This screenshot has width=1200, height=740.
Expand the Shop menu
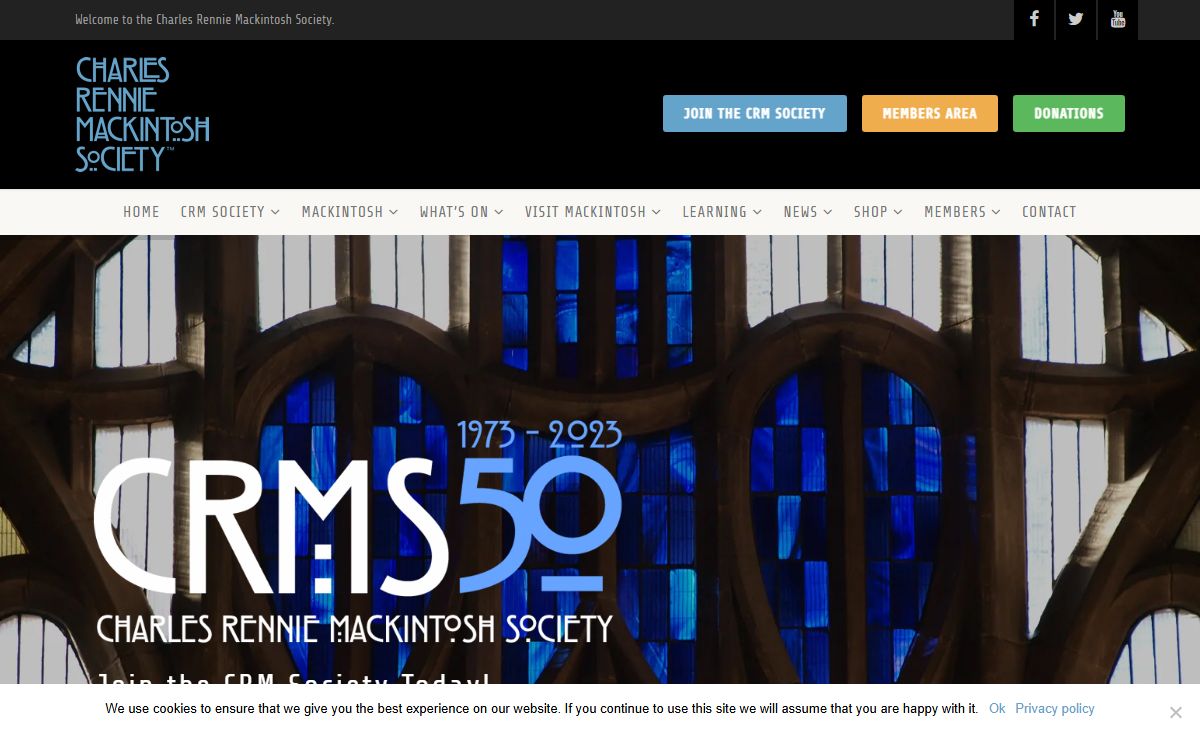878,212
